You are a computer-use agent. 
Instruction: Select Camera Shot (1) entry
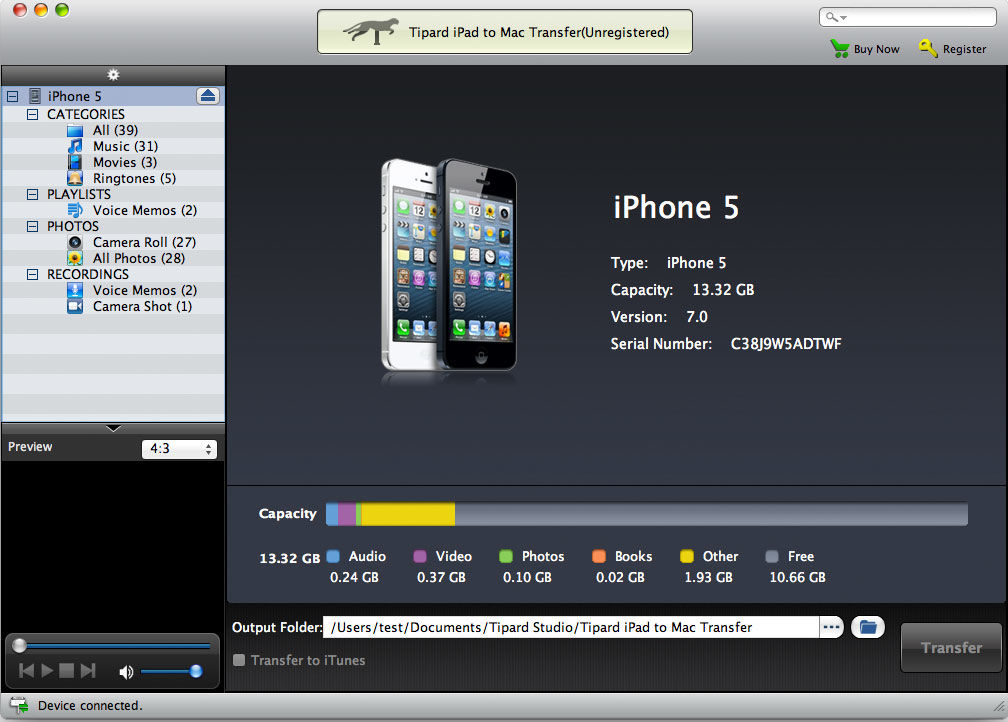142,307
